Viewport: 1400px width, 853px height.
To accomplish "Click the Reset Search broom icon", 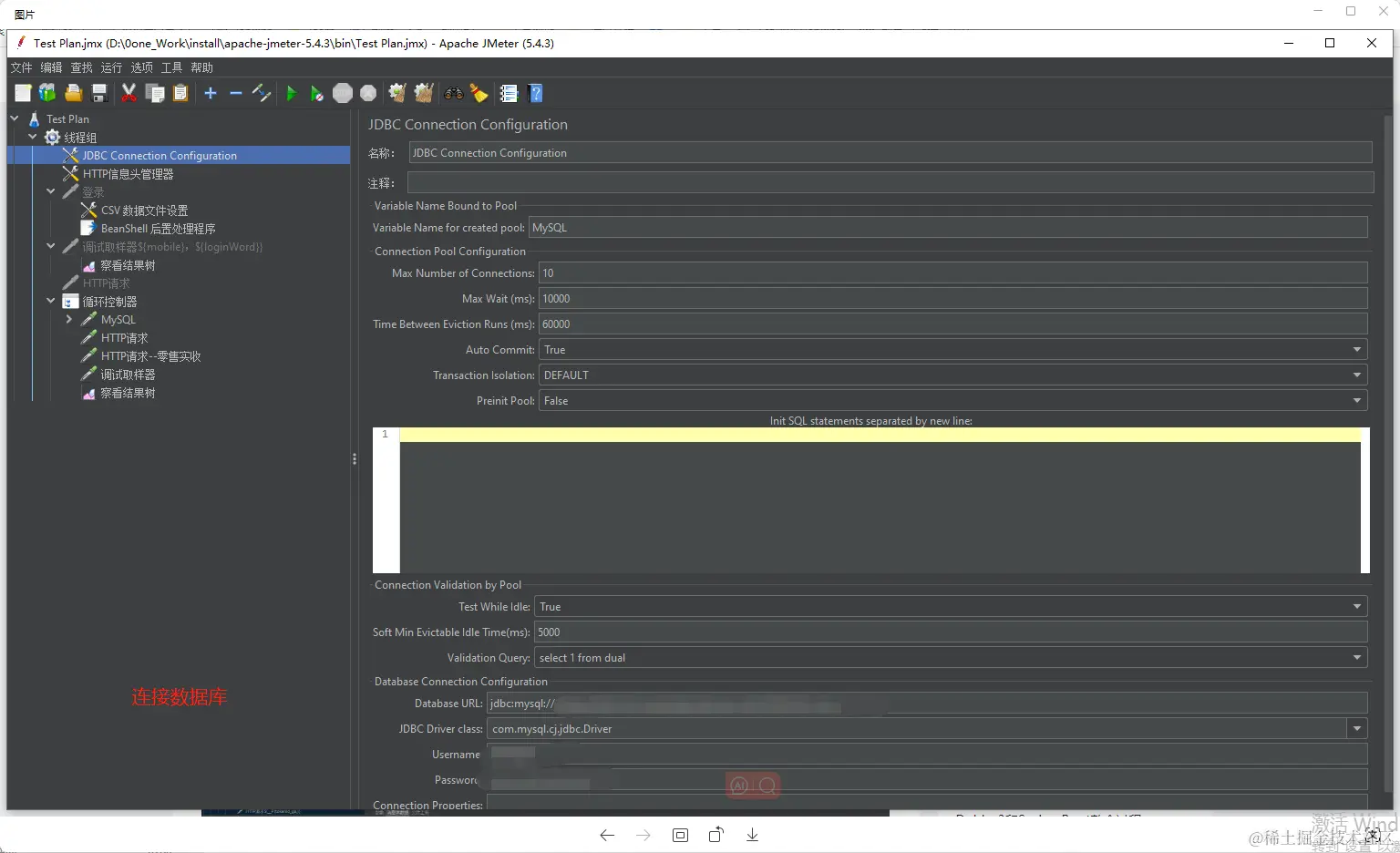I will pyautogui.click(x=479, y=93).
